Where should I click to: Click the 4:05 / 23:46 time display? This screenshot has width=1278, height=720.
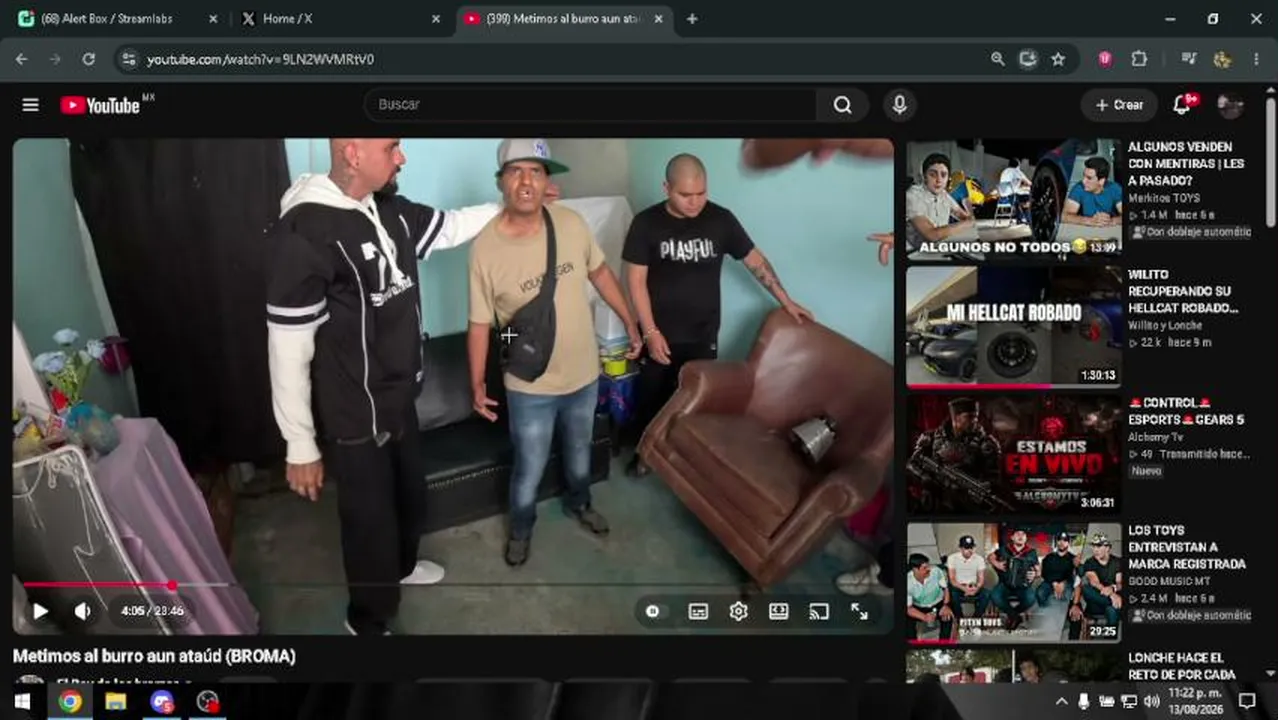(x=152, y=611)
